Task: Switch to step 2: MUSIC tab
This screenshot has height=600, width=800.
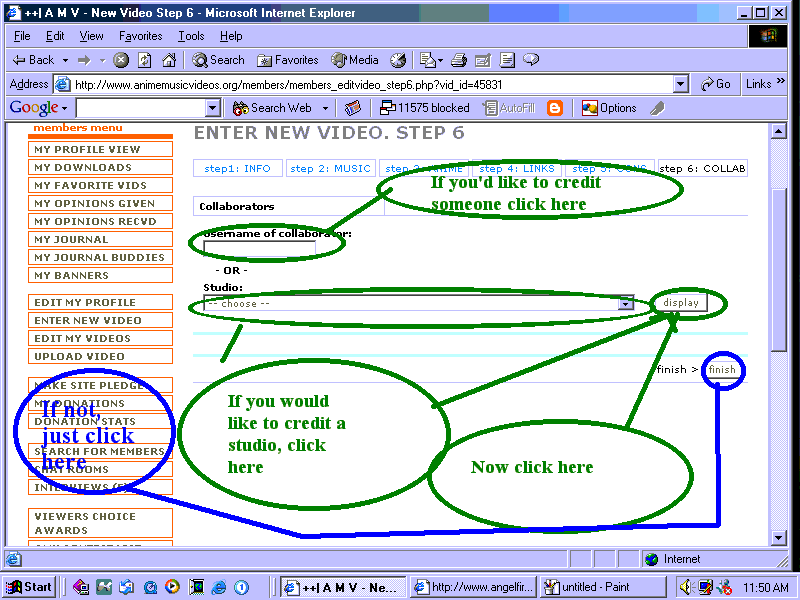Action: pyautogui.click(x=330, y=169)
